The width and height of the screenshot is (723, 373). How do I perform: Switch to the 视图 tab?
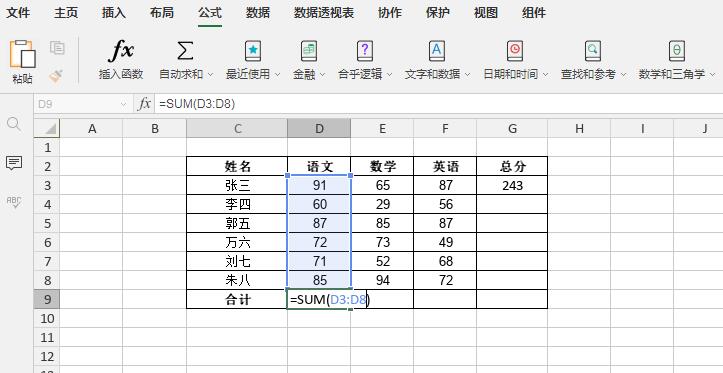click(x=486, y=13)
